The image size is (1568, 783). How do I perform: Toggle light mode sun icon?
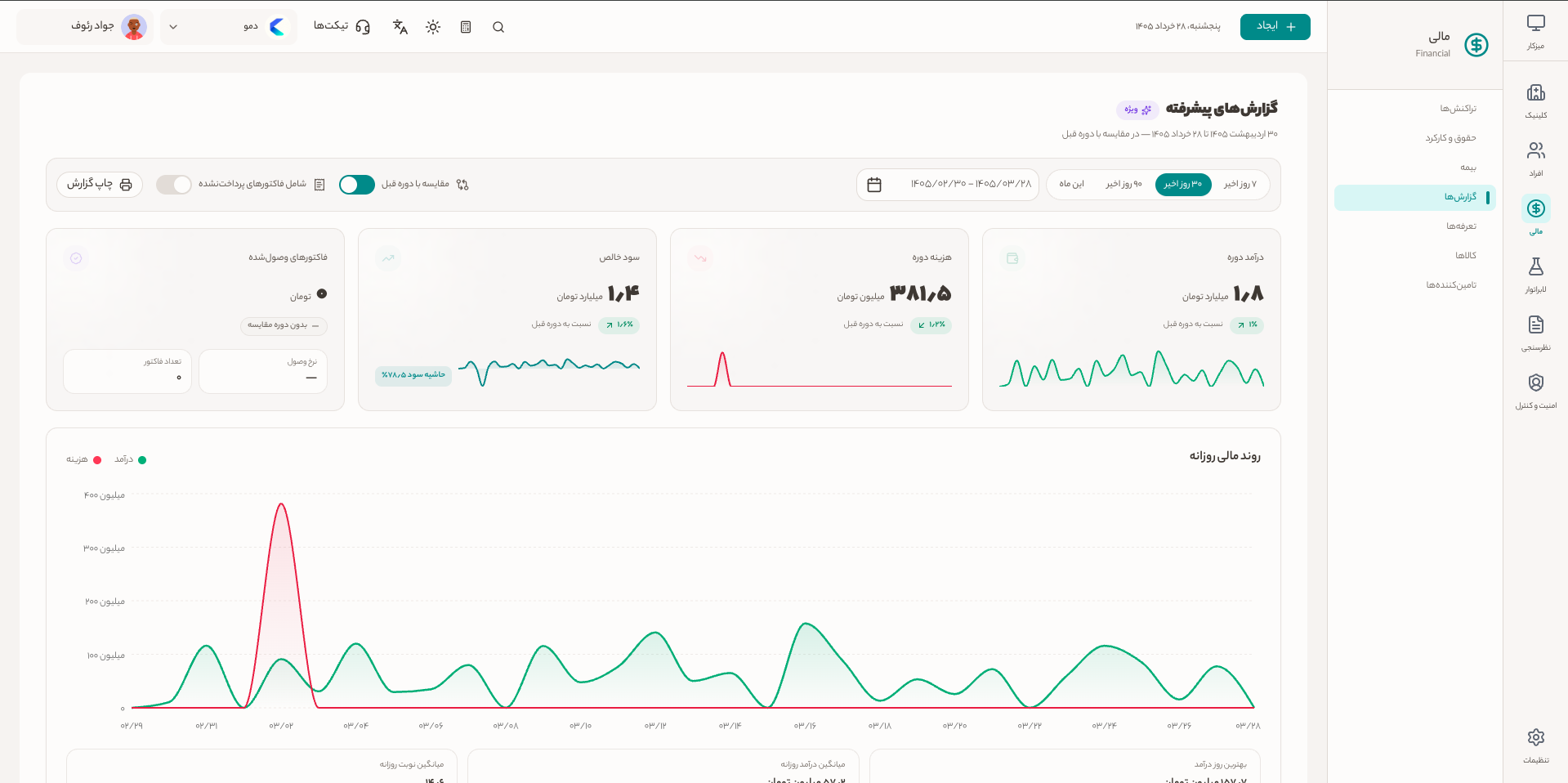click(433, 27)
